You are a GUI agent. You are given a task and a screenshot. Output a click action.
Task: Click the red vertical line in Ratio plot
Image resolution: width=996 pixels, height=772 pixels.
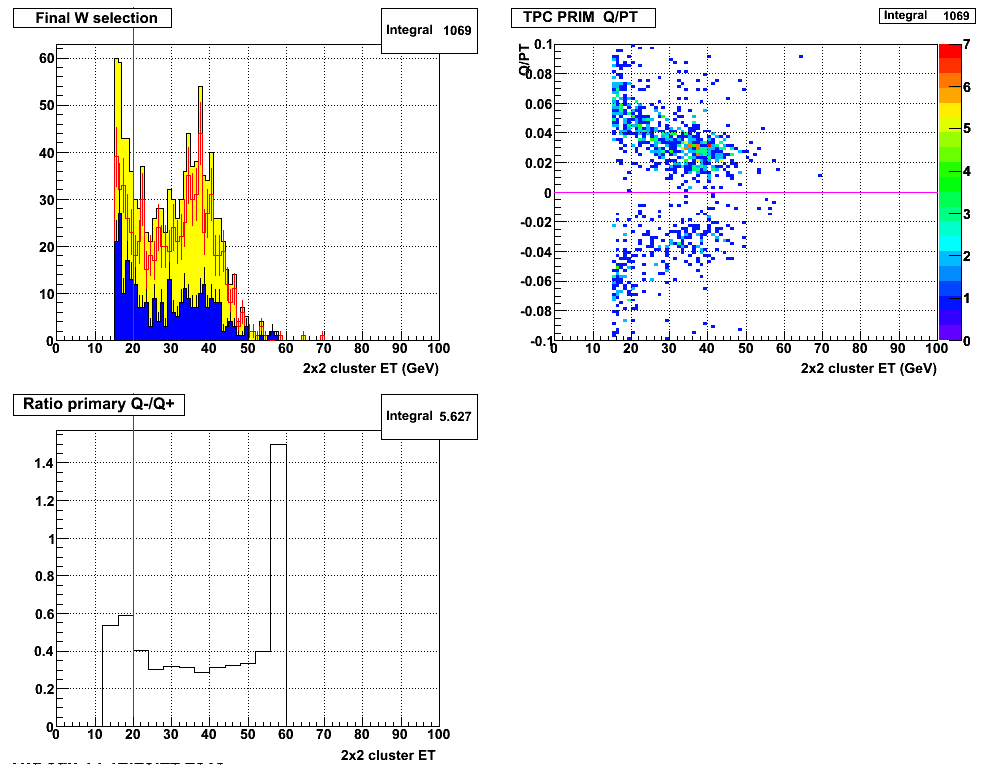133,571
